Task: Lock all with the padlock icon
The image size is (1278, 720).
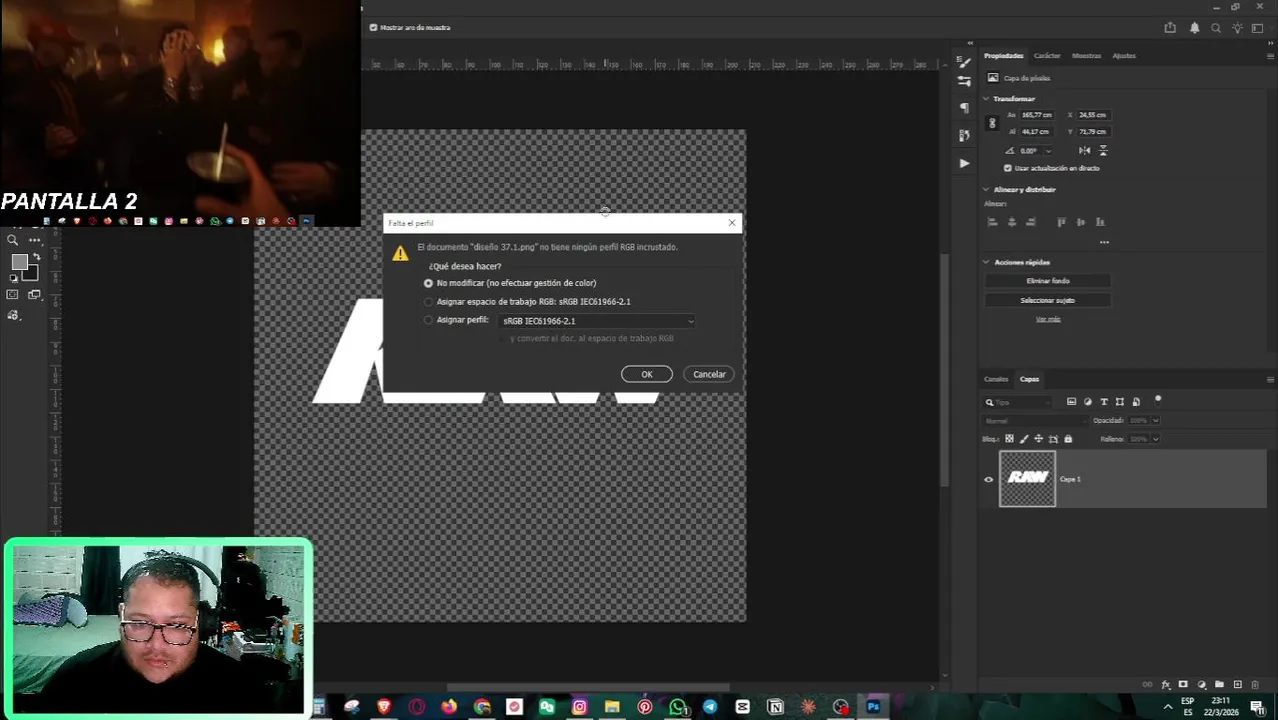Action: coord(1068,439)
